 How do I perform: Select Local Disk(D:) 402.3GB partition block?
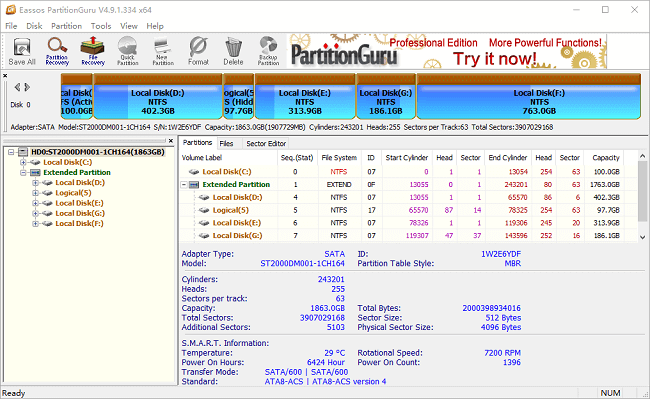(x=158, y=97)
